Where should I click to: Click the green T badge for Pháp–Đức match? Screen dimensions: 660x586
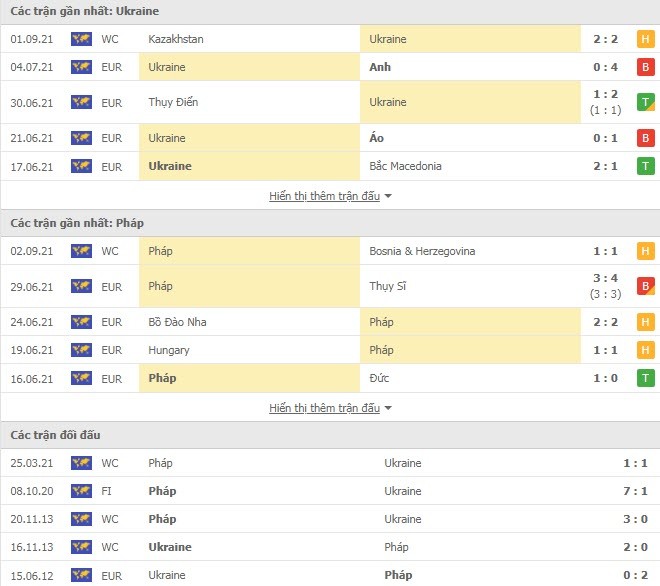(645, 378)
